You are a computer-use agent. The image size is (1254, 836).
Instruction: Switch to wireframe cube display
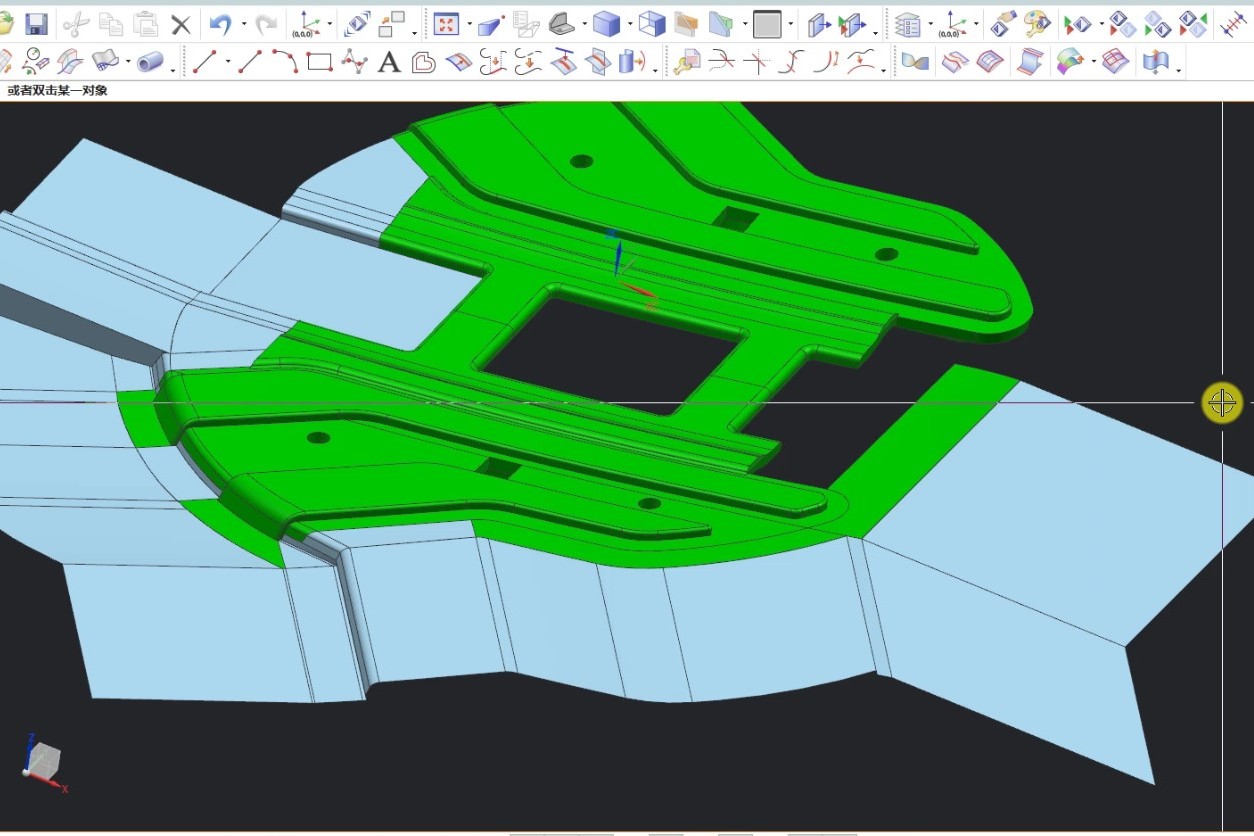pyautogui.click(x=651, y=24)
